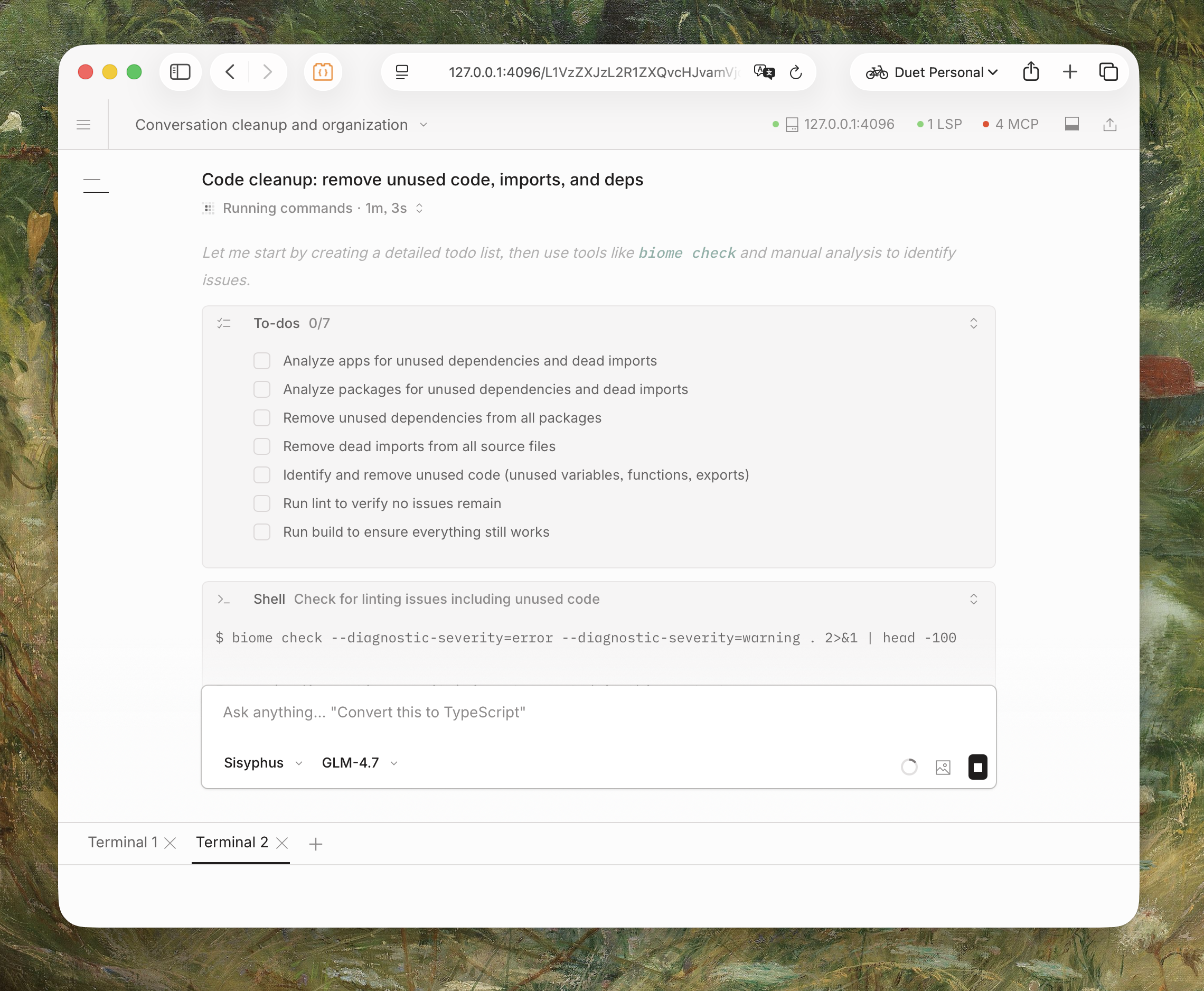
Task: Click the session share icon near MCP
Action: pos(1109,125)
